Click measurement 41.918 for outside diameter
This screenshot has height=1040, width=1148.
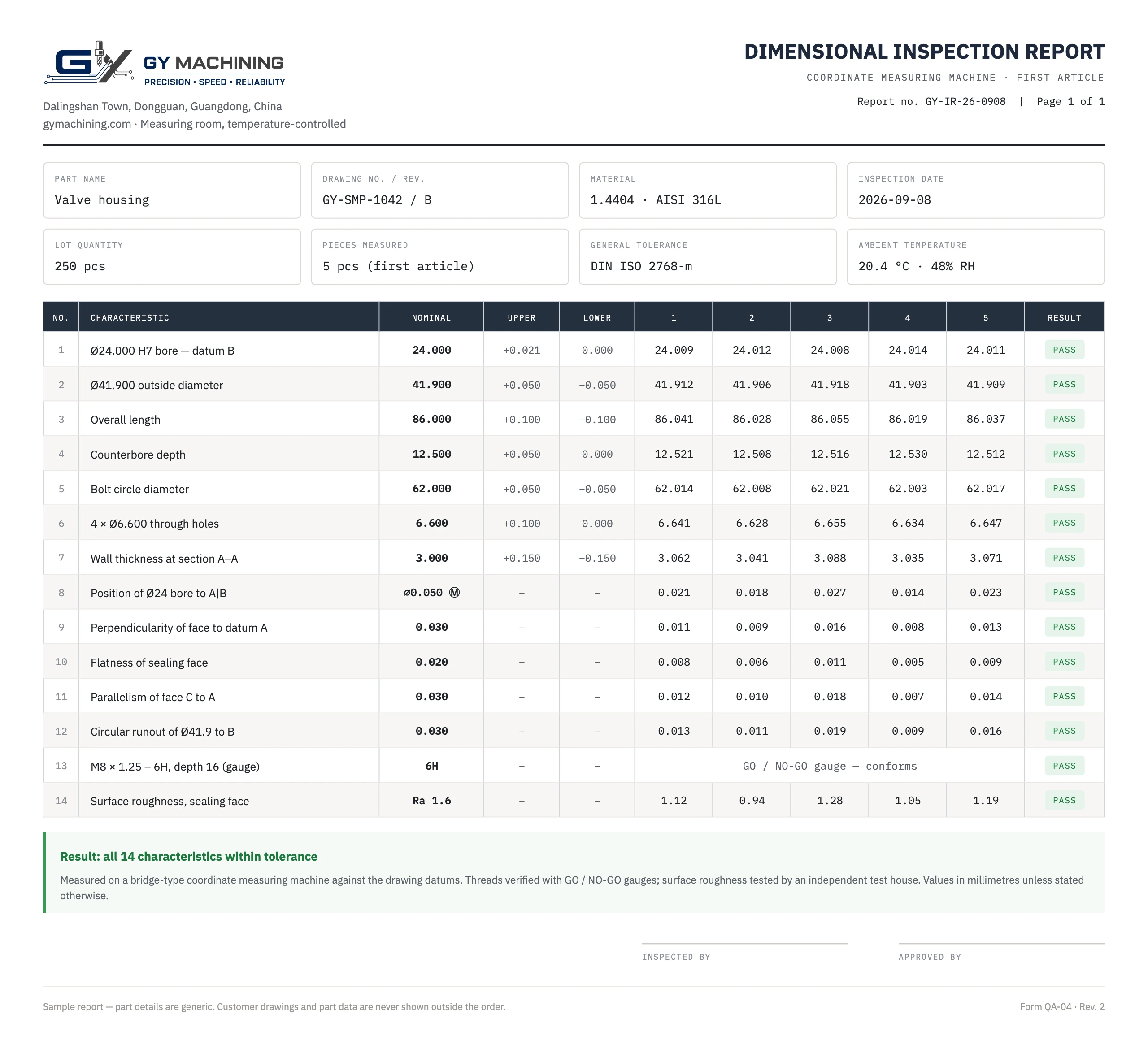point(829,385)
